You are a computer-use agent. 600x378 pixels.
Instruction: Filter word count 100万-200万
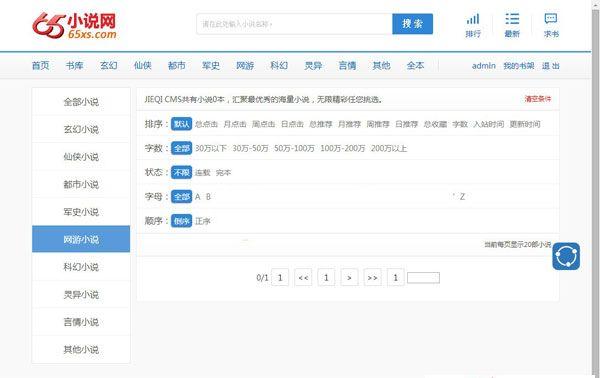[x=343, y=148]
